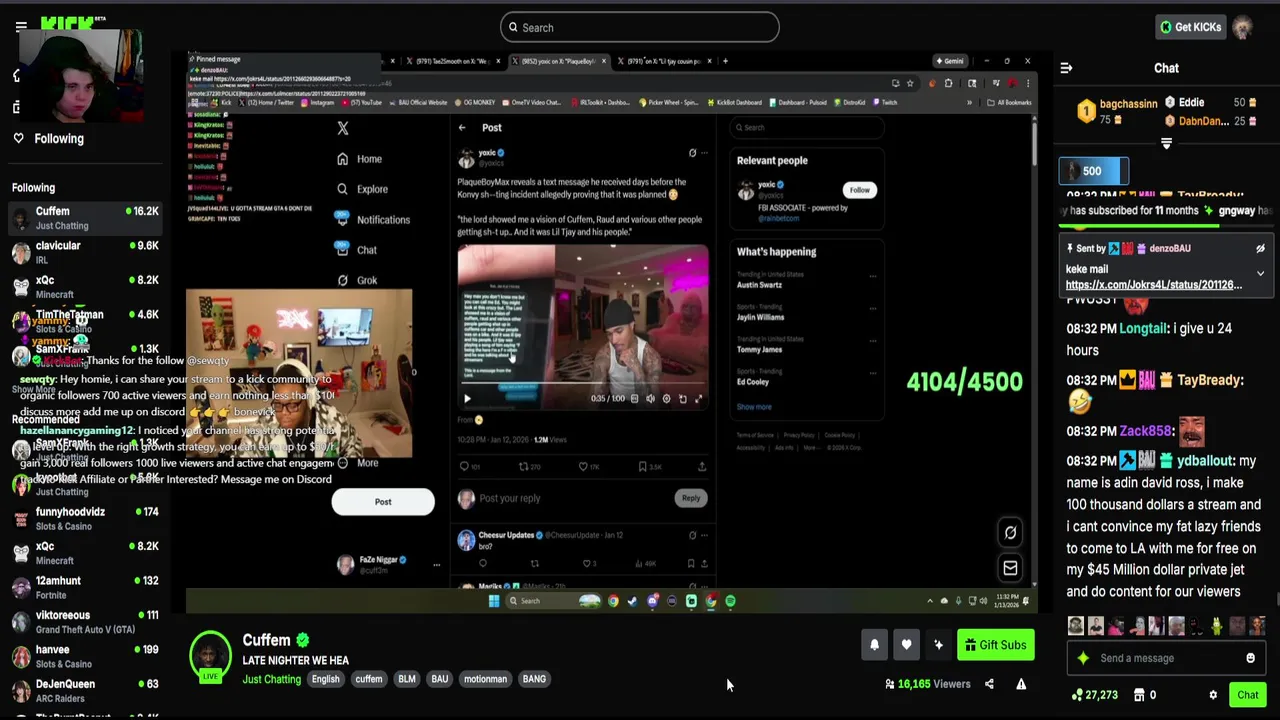Open Grok in the X sidebar
1280x720 pixels.
pos(357,280)
